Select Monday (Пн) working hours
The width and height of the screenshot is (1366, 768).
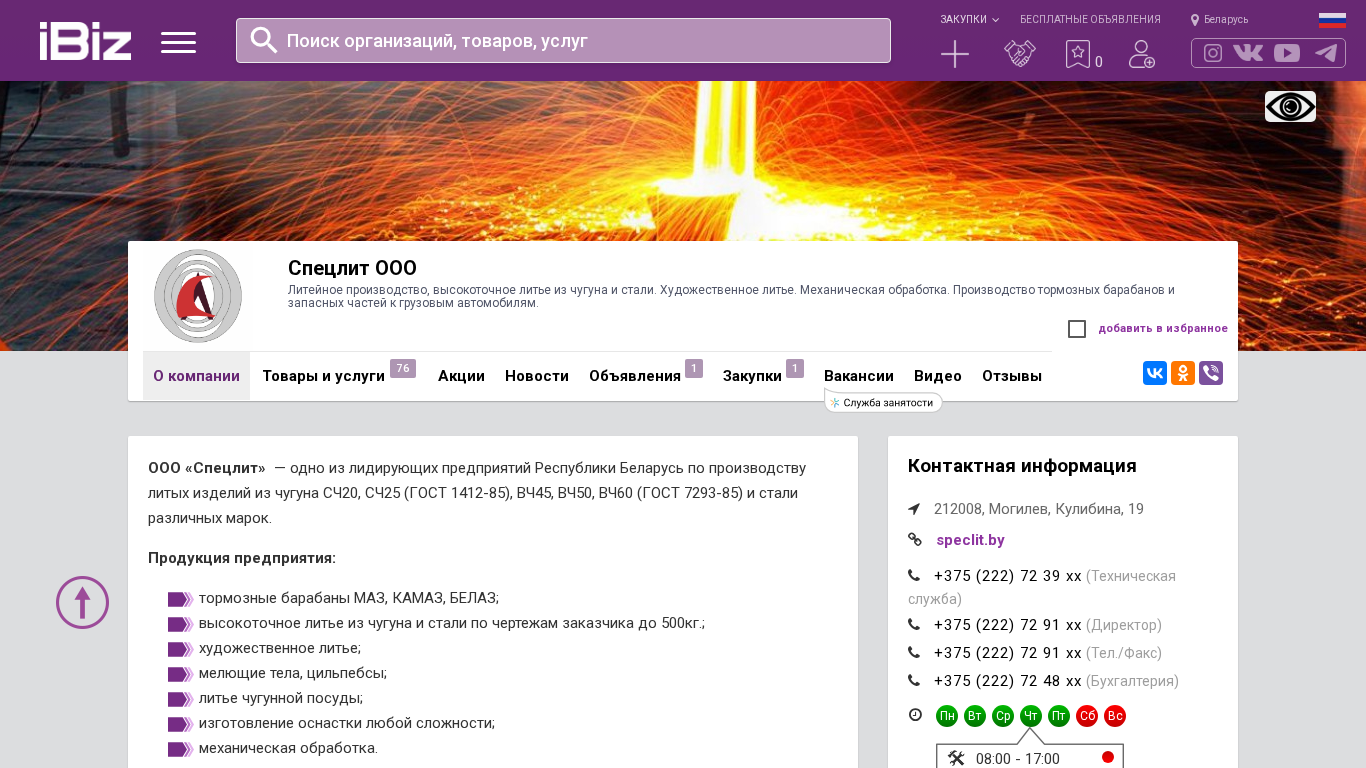pos(947,716)
